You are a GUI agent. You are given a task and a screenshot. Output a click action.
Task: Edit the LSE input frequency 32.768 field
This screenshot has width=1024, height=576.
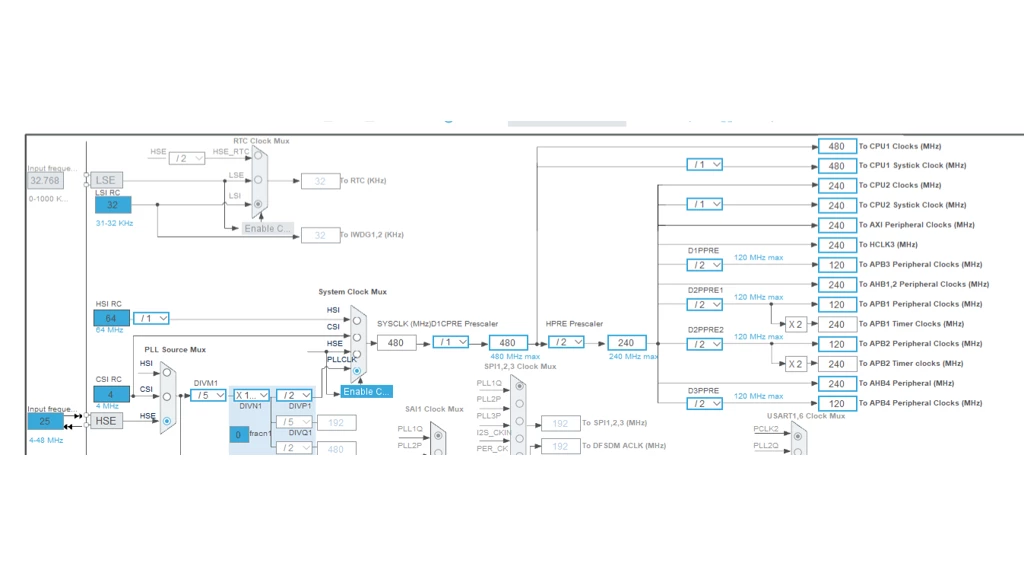point(45,181)
